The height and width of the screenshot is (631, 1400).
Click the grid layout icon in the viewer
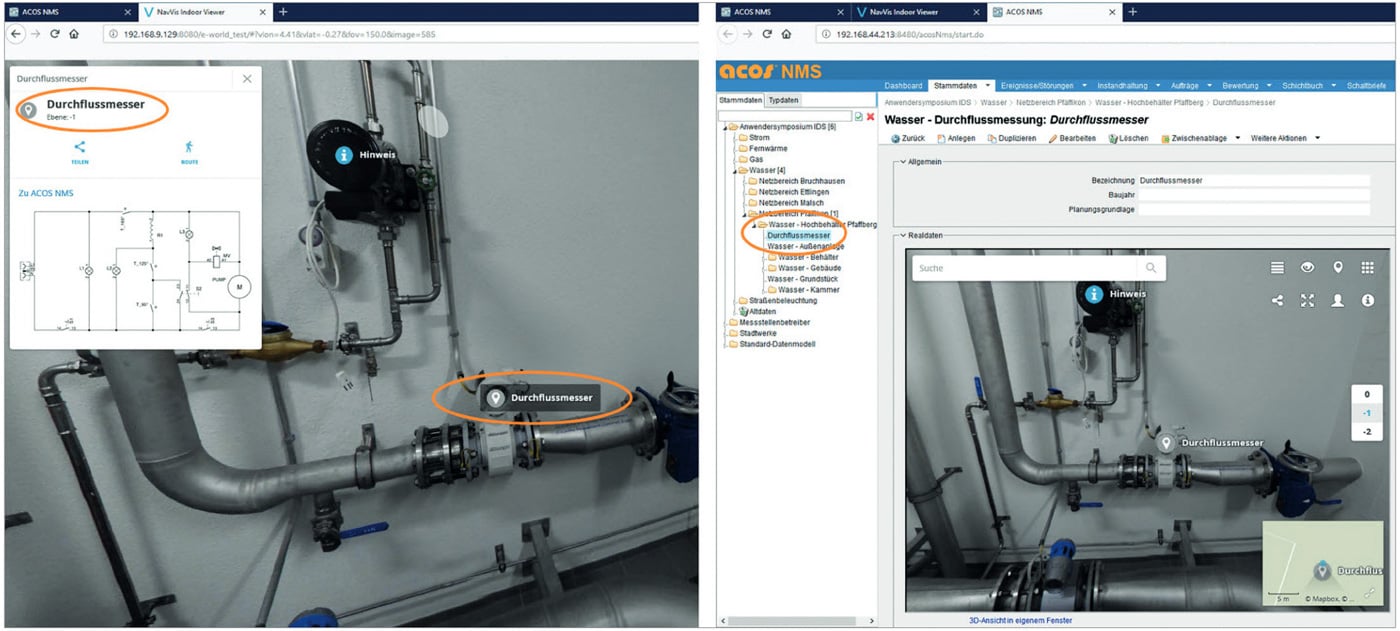1368,267
